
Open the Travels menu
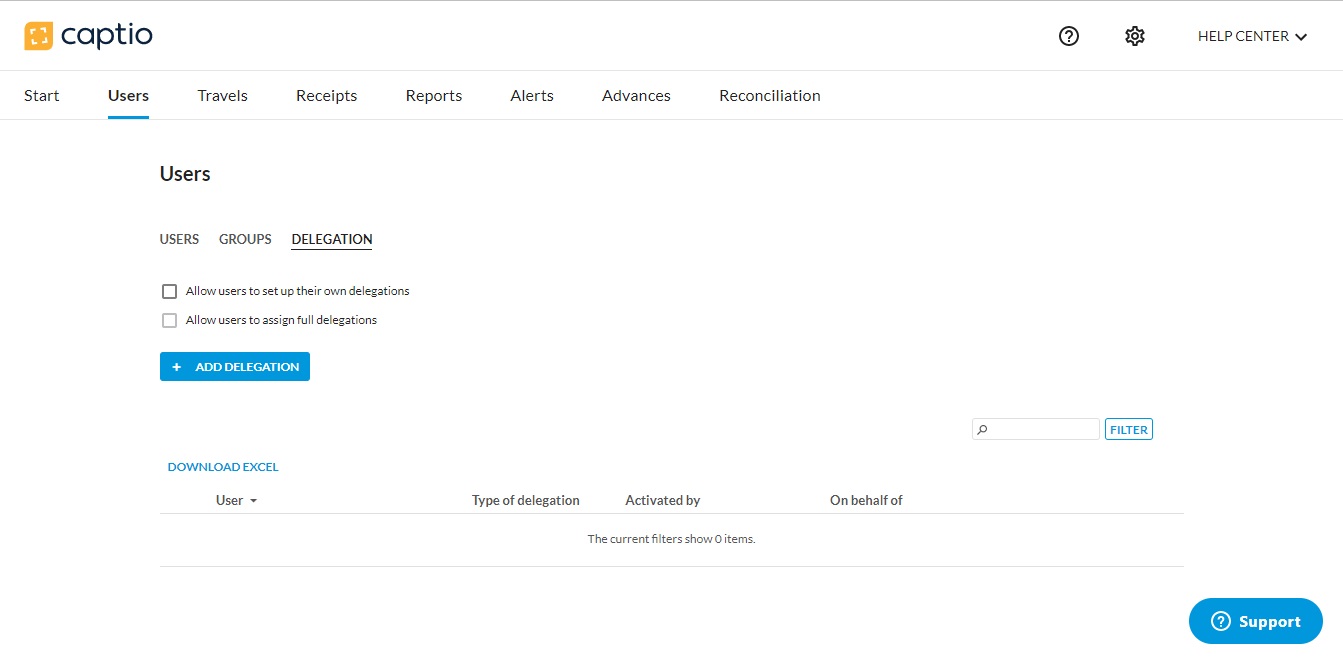click(x=222, y=96)
